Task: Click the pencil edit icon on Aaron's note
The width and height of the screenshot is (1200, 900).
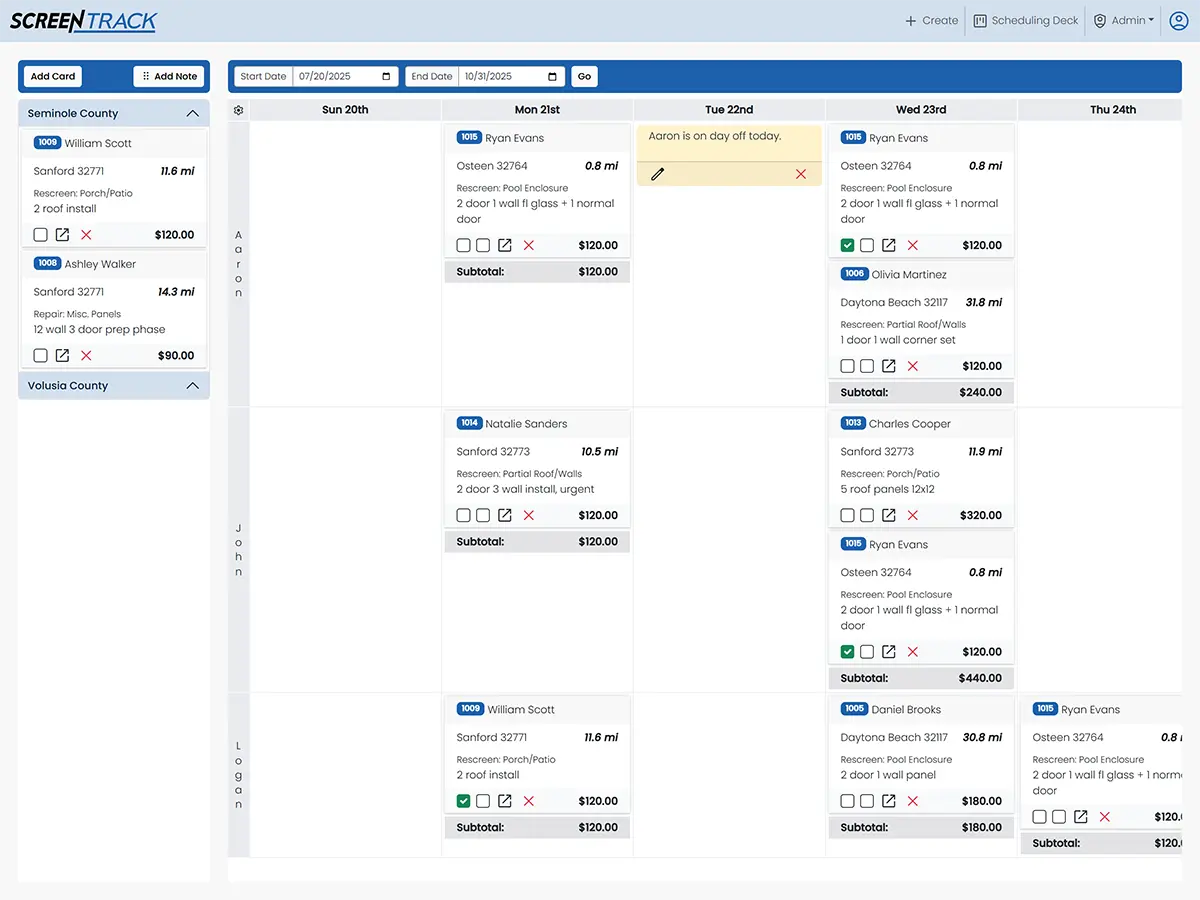Action: pos(657,174)
